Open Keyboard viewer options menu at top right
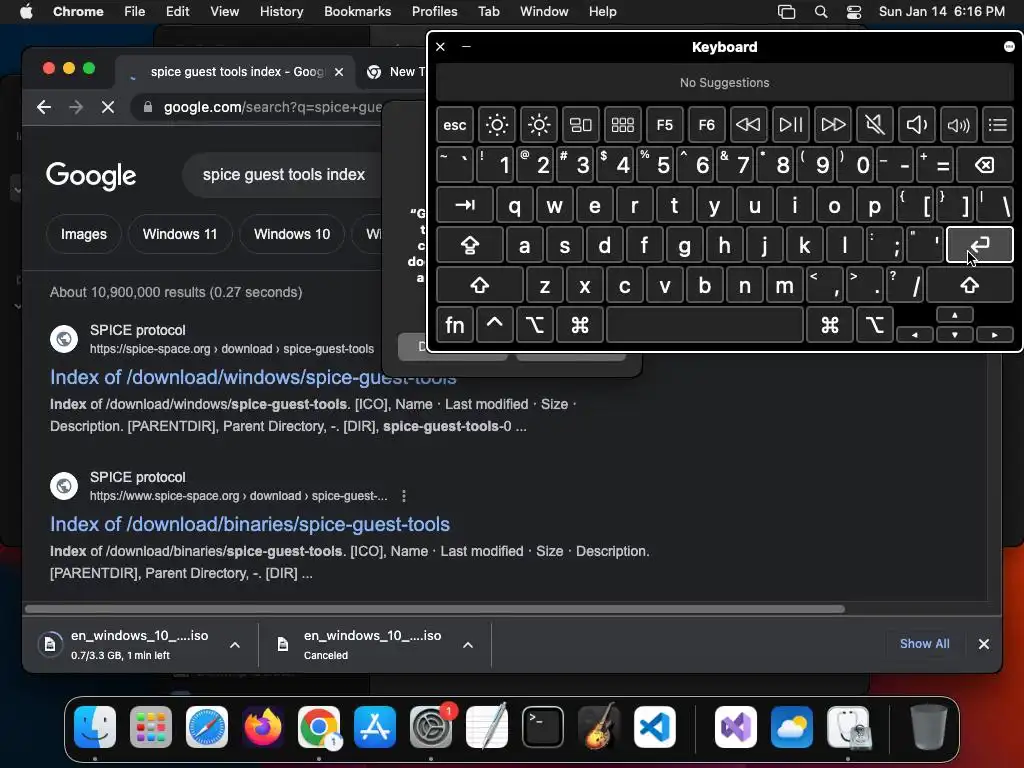Screen dimensions: 1024x768 (1009, 46)
